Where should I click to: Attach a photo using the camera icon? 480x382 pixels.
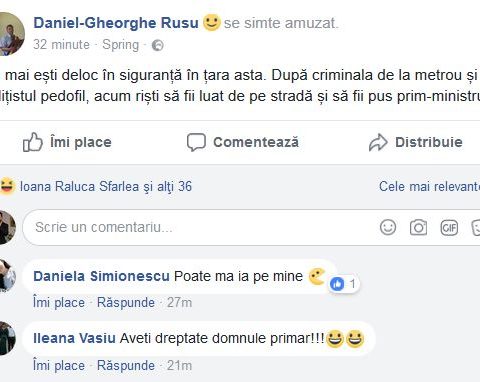(x=418, y=228)
